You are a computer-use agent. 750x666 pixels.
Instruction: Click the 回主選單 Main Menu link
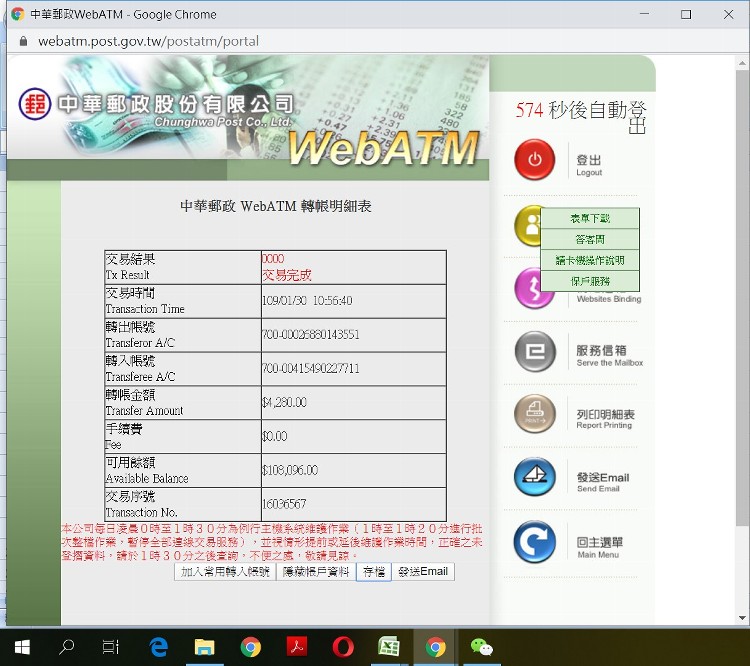(x=599, y=547)
